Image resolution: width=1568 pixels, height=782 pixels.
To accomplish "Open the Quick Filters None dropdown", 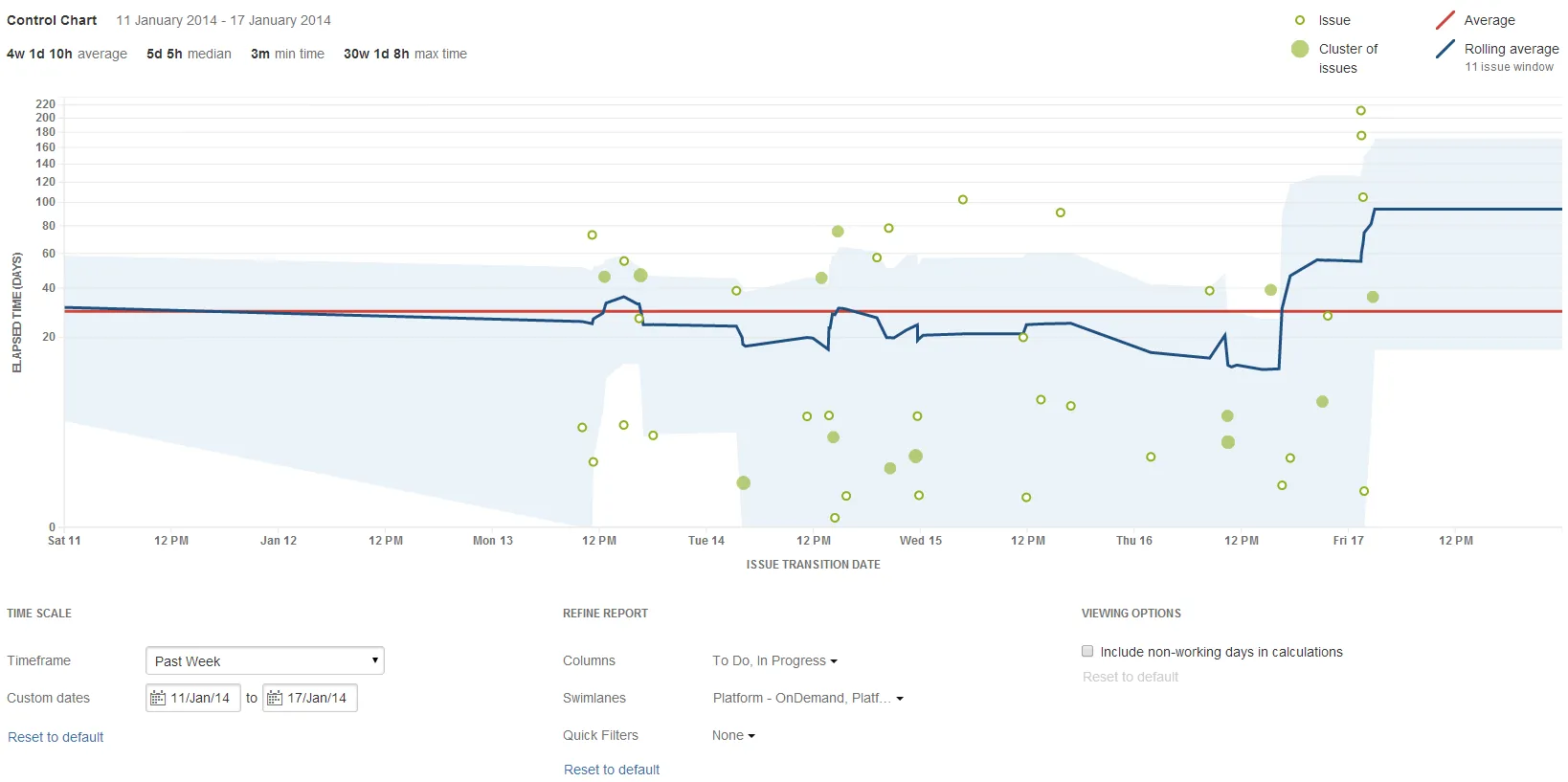I will [734, 735].
